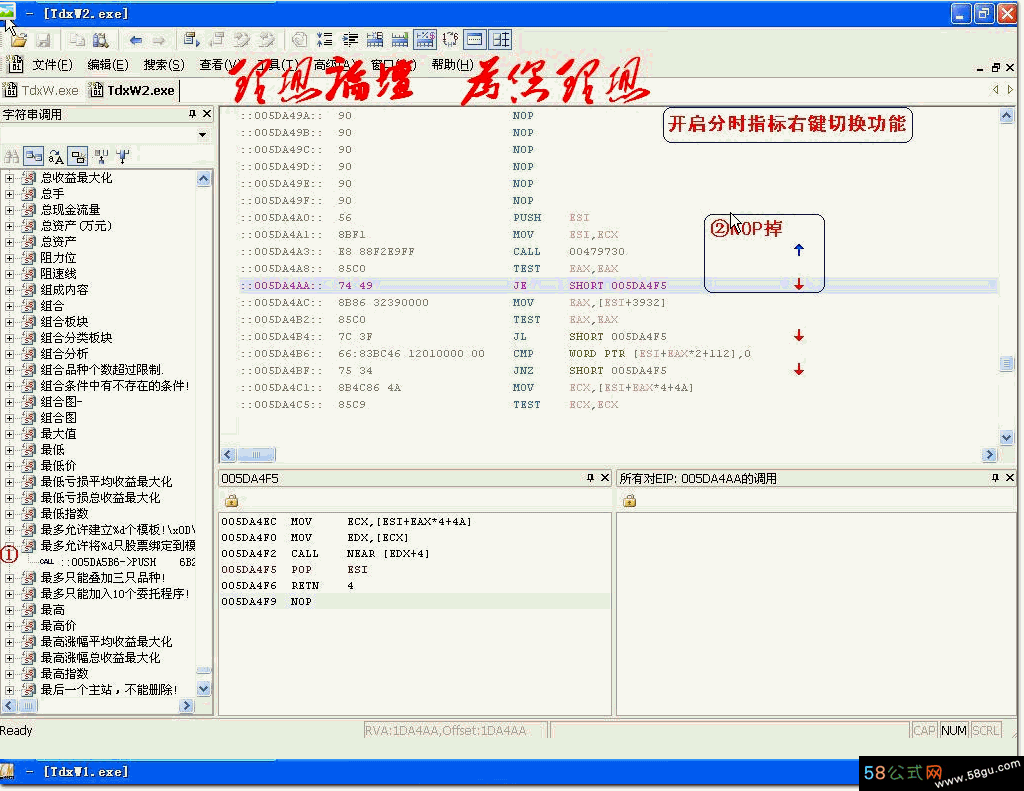Restore the inner MDI document window
The width and height of the screenshot is (1024, 791).
point(995,68)
